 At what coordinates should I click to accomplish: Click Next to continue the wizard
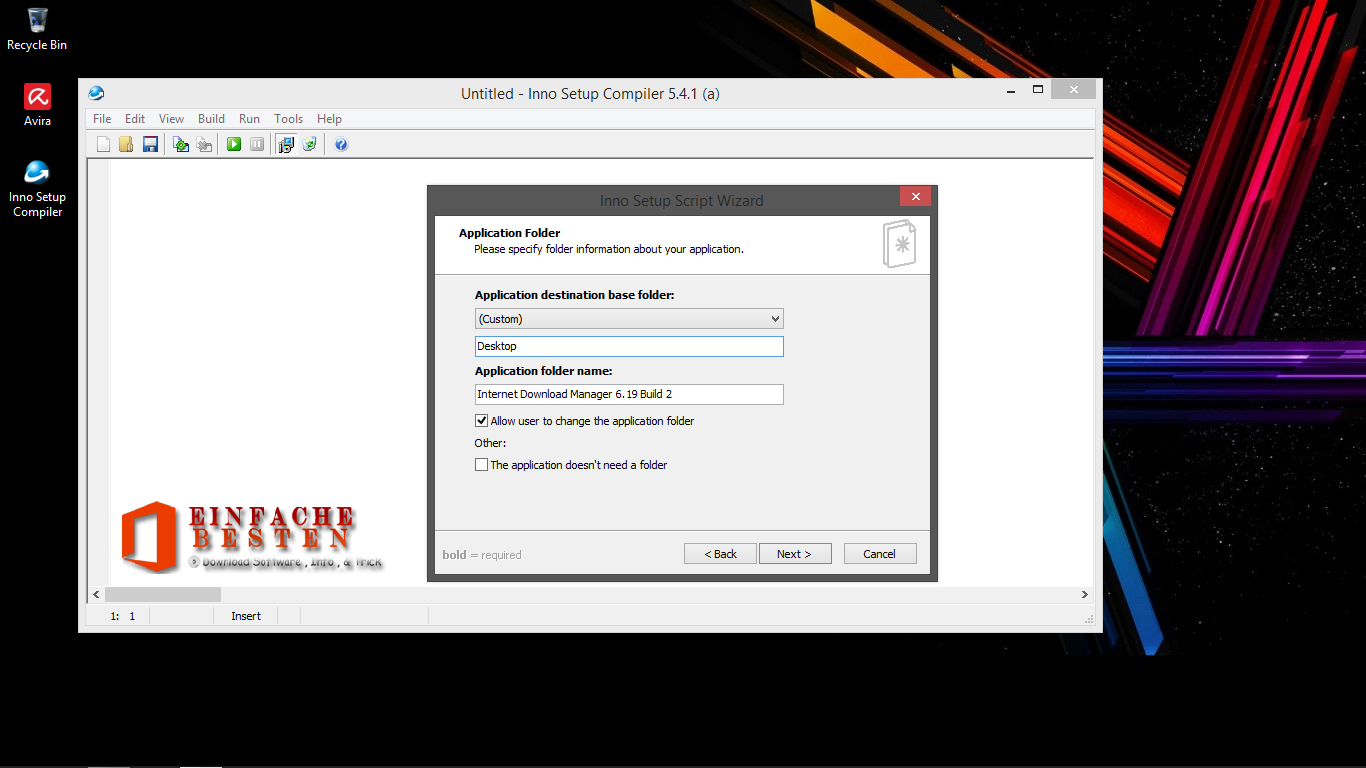click(795, 553)
